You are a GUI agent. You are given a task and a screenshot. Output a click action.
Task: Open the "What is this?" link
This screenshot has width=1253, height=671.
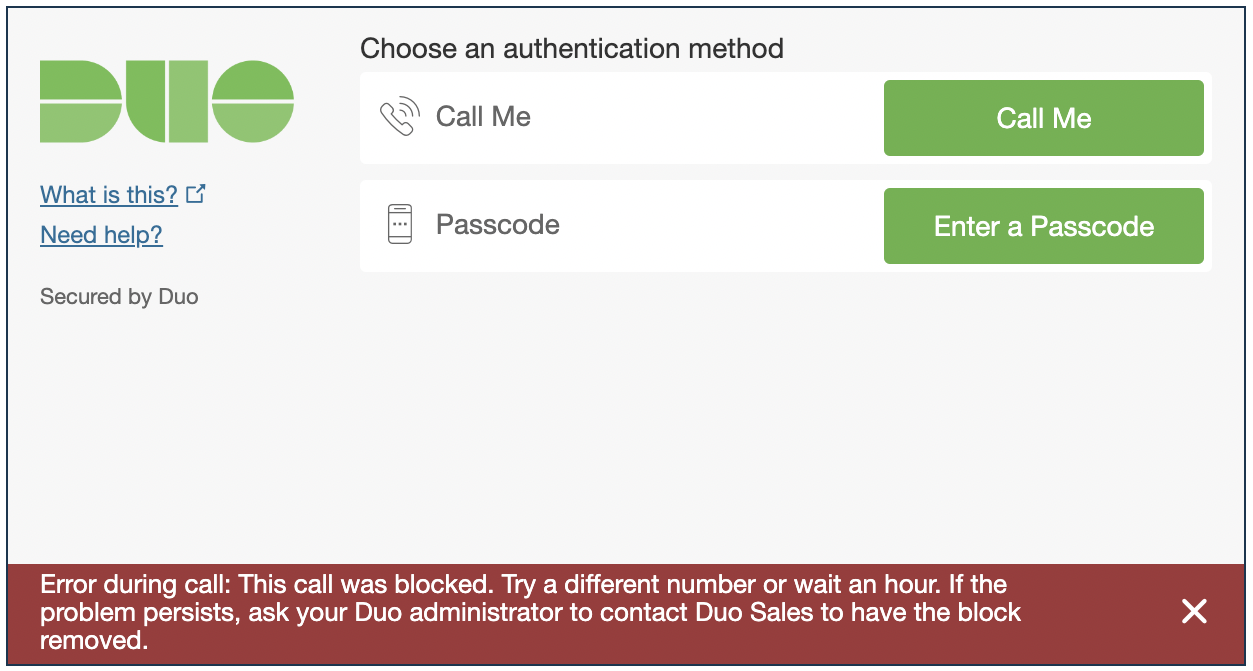pos(109,195)
